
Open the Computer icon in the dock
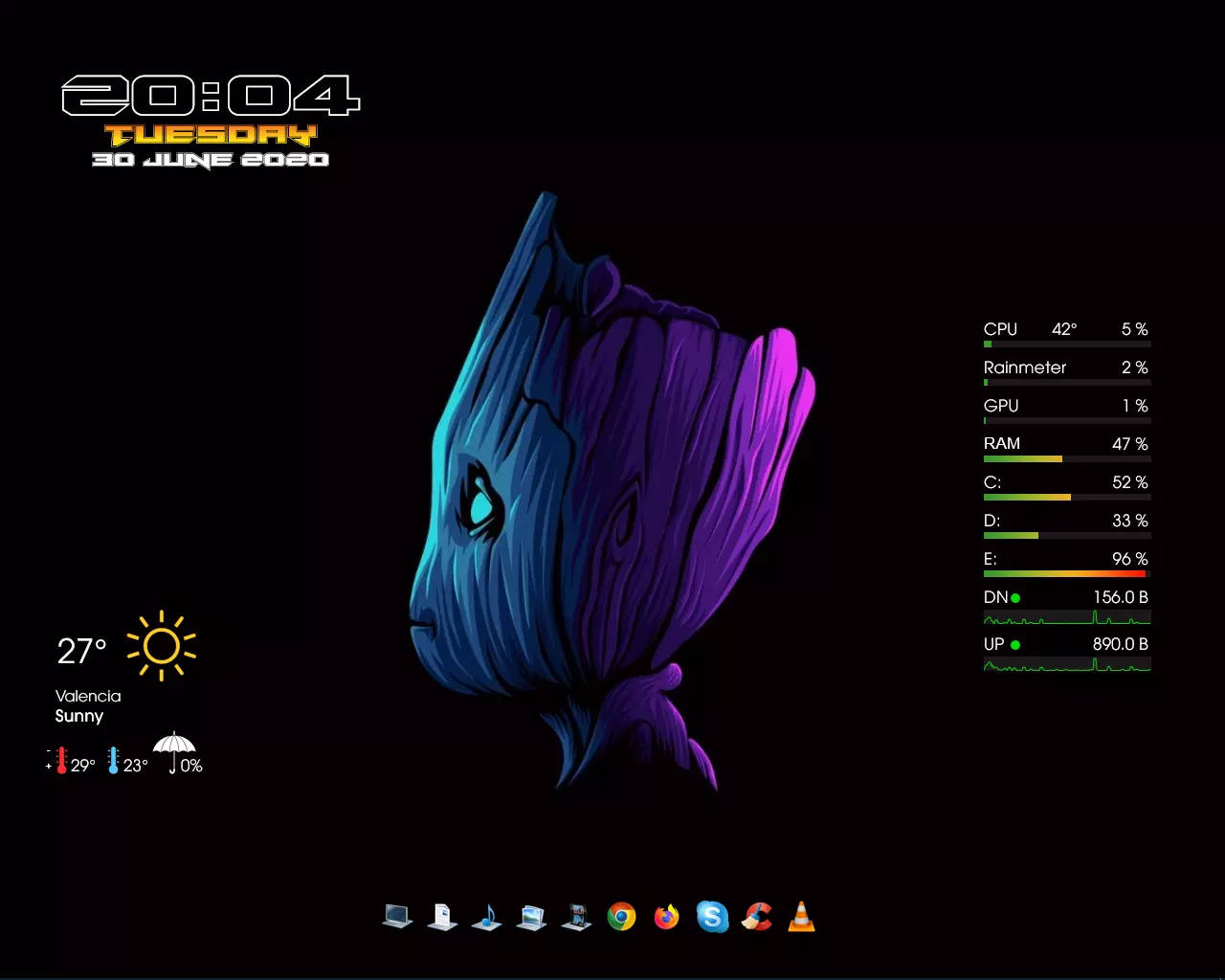pyautogui.click(x=397, y=917)
